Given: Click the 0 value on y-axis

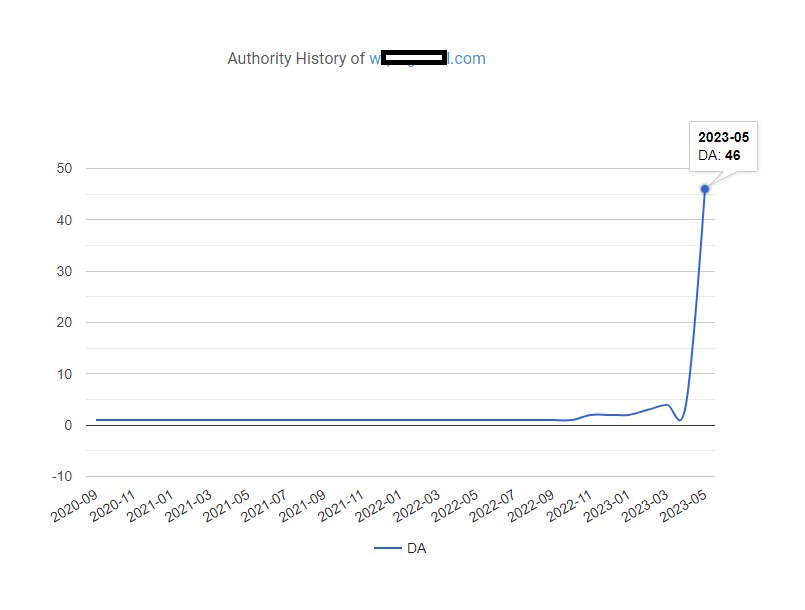Looking at the screenshot, I should [69, 425].
